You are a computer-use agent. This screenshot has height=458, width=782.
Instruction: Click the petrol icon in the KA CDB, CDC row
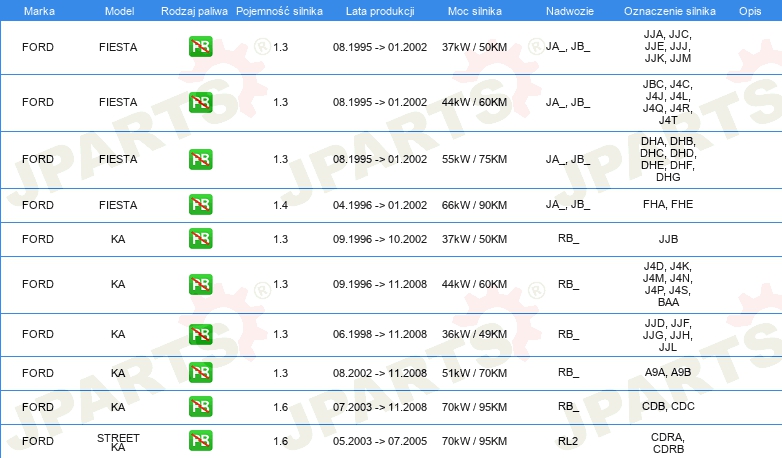pos(200,407)
